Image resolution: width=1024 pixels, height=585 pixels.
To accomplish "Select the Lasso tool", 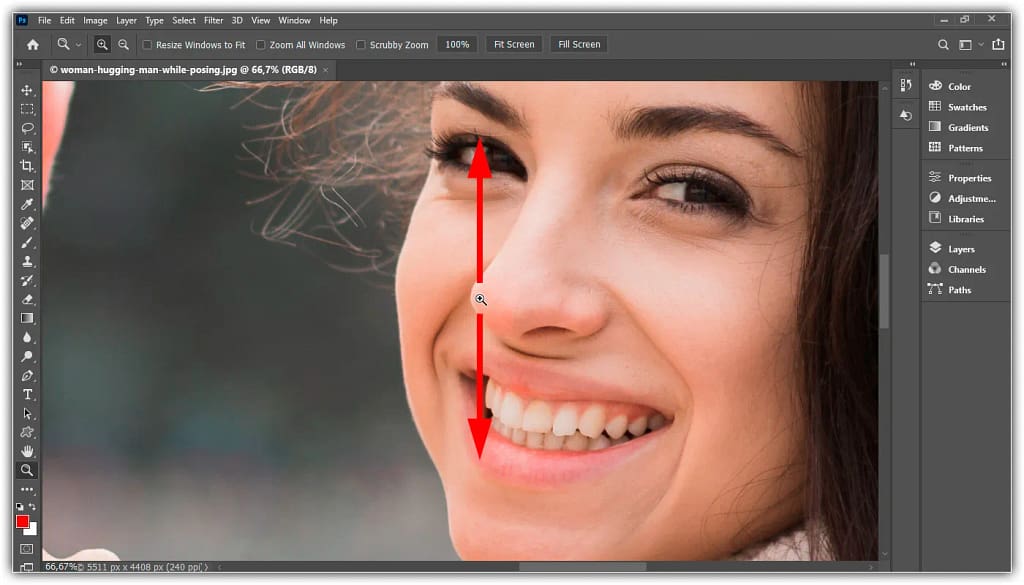I will [27, 128].
